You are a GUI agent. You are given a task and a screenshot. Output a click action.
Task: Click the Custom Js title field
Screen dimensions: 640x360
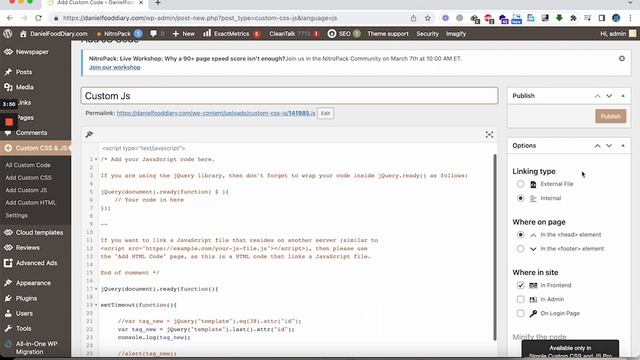coord(289,96)
